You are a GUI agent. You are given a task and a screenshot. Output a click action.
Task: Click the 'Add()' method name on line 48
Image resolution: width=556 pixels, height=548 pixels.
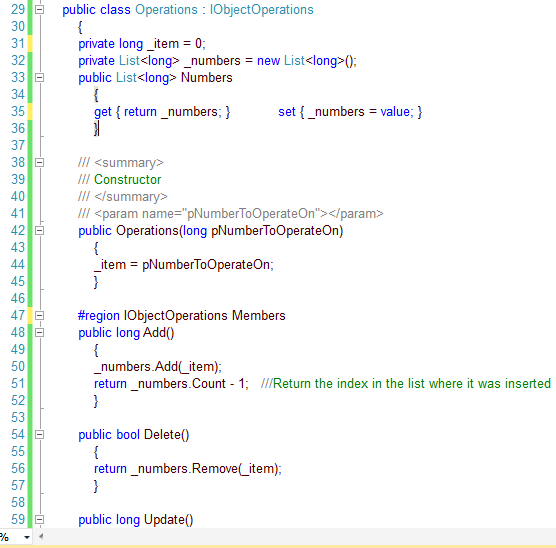(159, 333)
